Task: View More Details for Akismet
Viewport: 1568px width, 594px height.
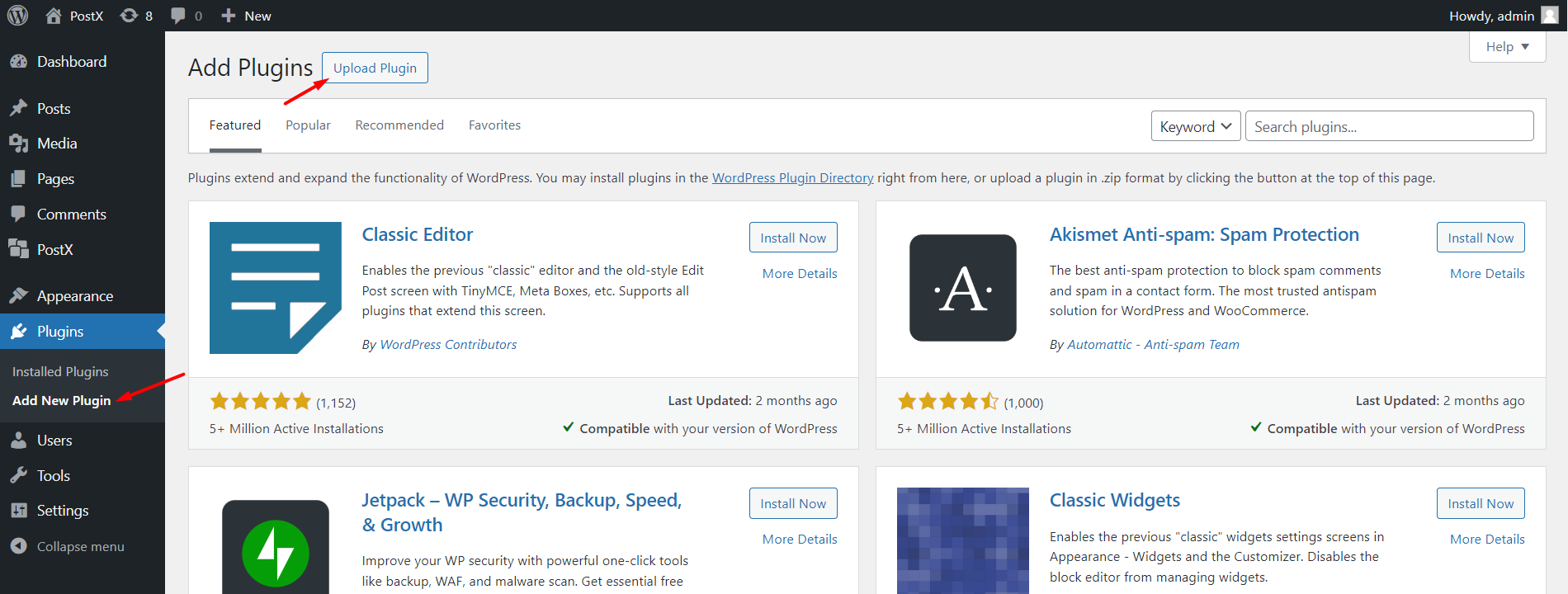Action: click(1486, 274)
